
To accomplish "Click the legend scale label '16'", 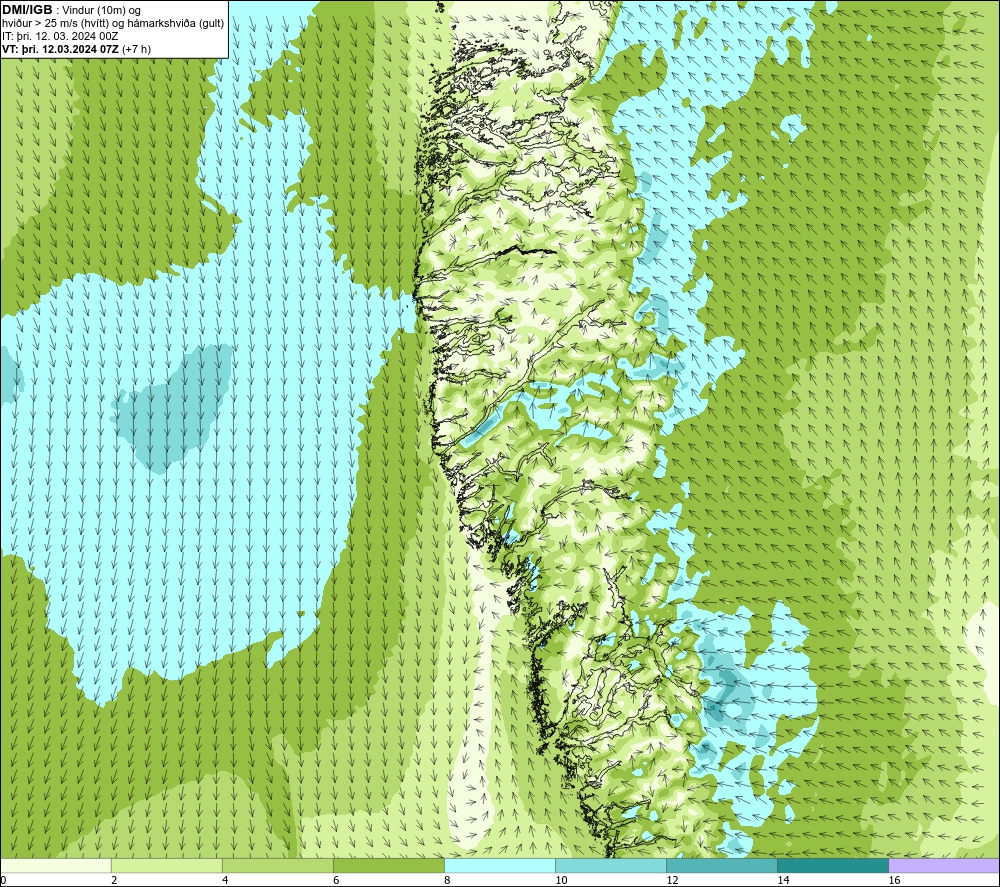I will pyautogui.click(x=894, y=881).
